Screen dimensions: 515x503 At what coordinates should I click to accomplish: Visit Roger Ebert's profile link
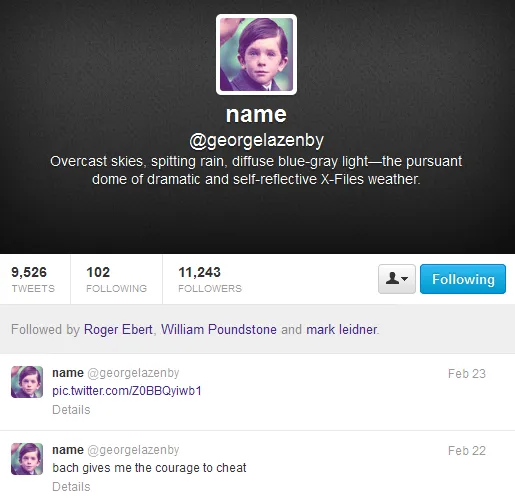[118, 329]
